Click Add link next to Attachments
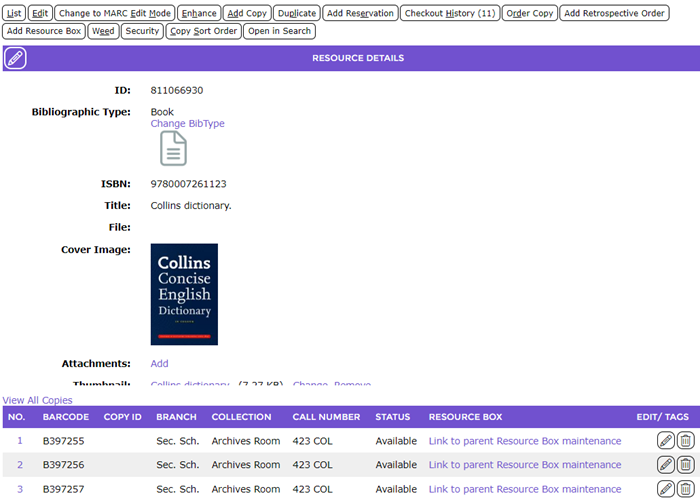Image resolution: width=700 pixels, height=500 pixels. 159,363
